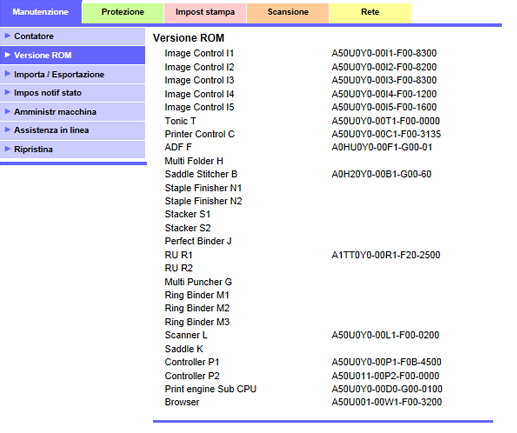The image size is (517, 433).
Task: Open Ripristina menu entry
Action: [x=72, y=149]
